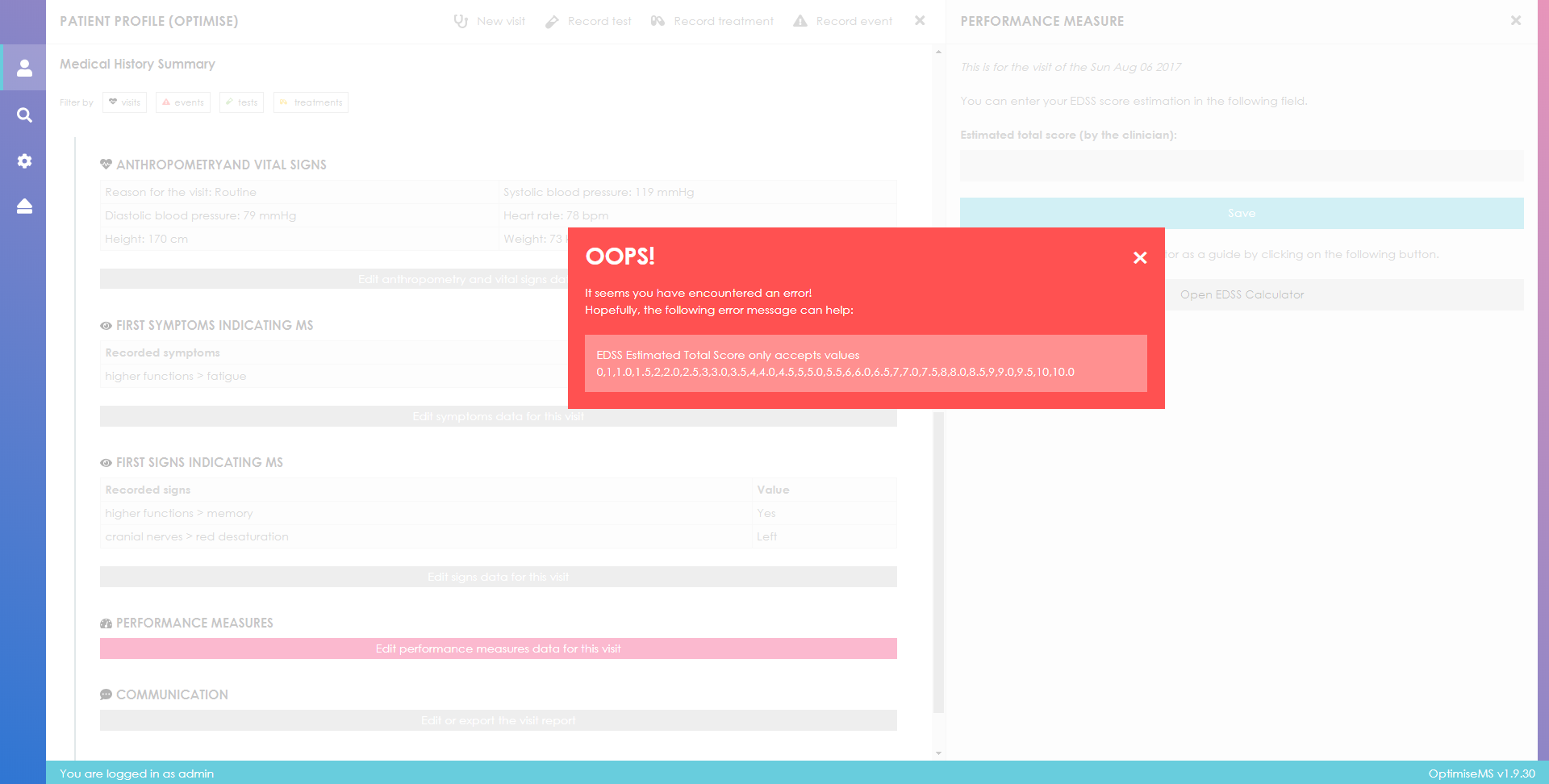Close the Patient Profile panel
This screenshot has width=1549, height=784.
point(919,21)
